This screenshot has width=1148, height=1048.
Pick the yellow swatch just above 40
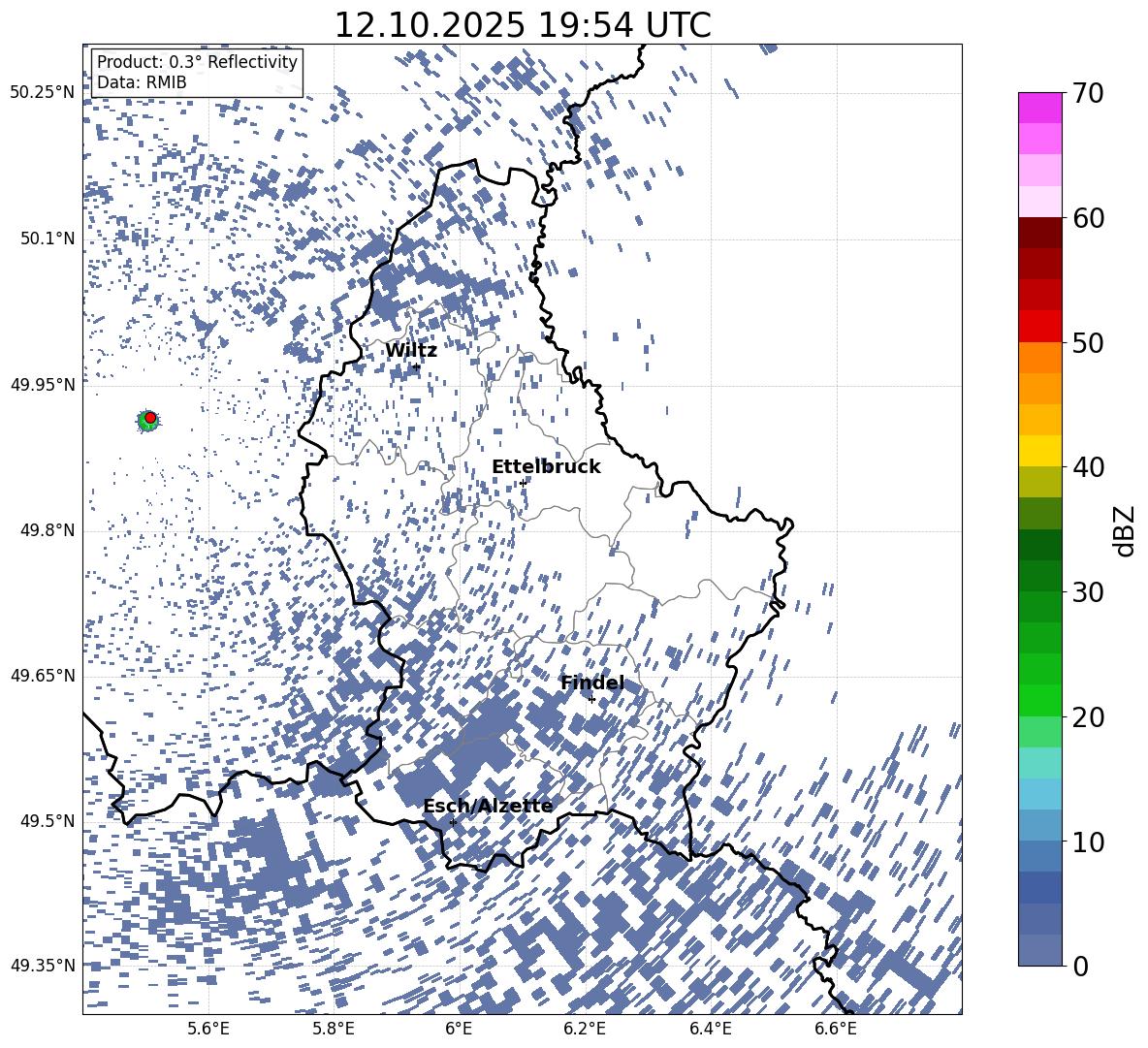coord(1039,451)
